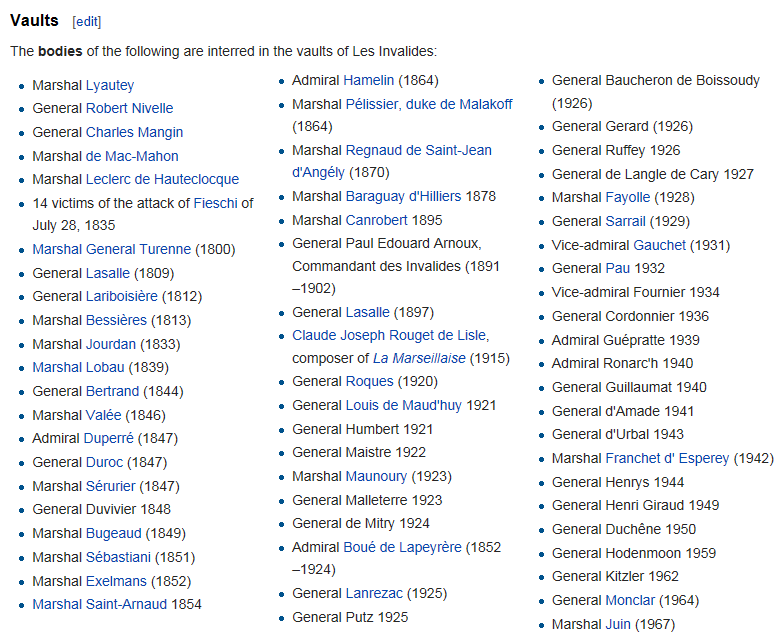
Task: Follow the Claude Joseph Rouget de Lisle link
Action: coord(391,335)
